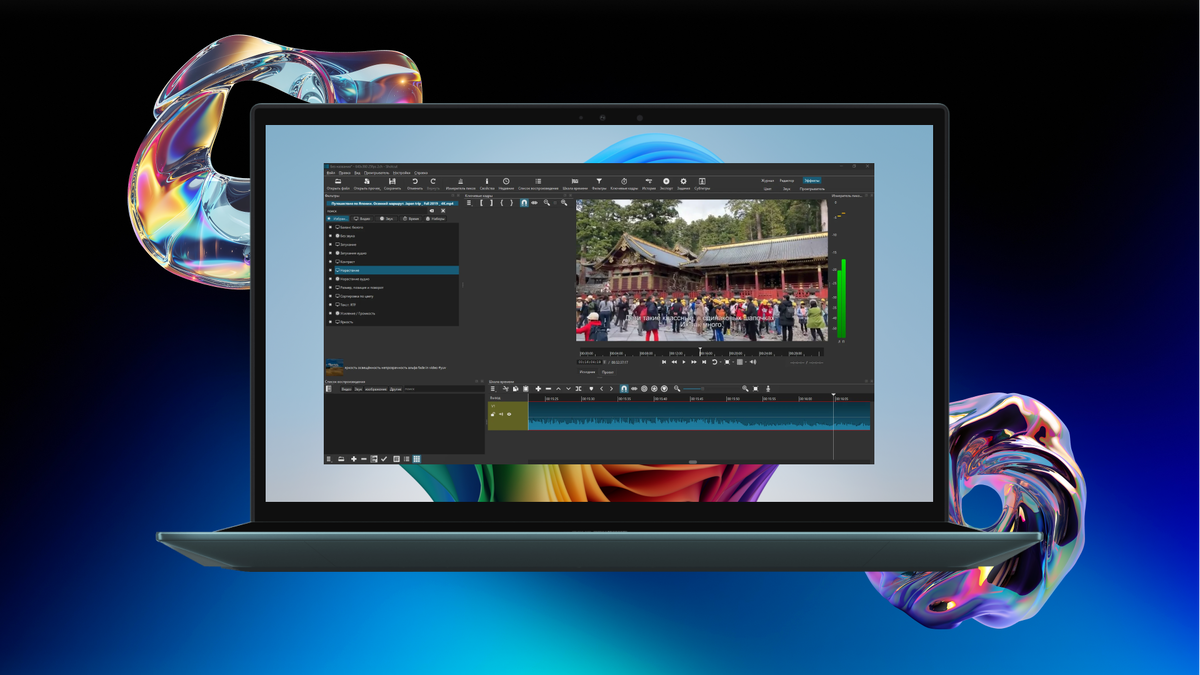This screenshot has width=1200, height=675.
Task: Start playback with the player play button
Action: pyautogui.click(x=684, y=362)
